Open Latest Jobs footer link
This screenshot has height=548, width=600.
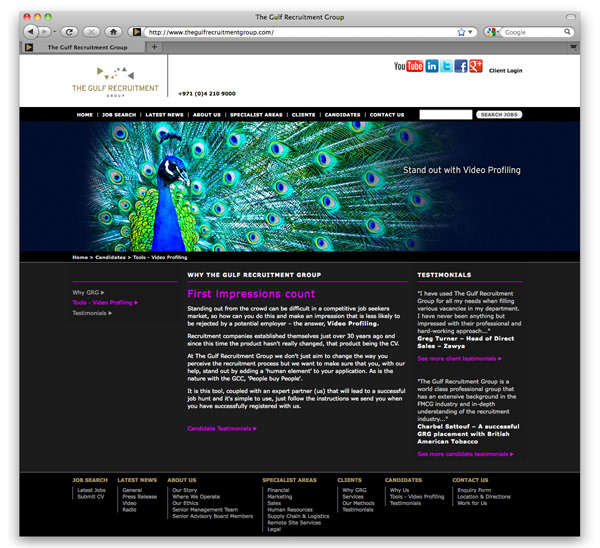pyautogui.click(x=91, y=490)
